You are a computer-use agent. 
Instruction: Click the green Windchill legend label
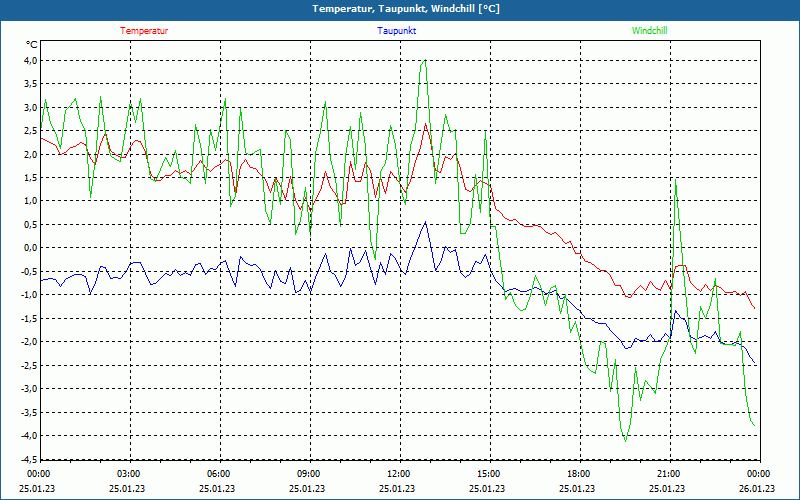click(x=649, y=31)
